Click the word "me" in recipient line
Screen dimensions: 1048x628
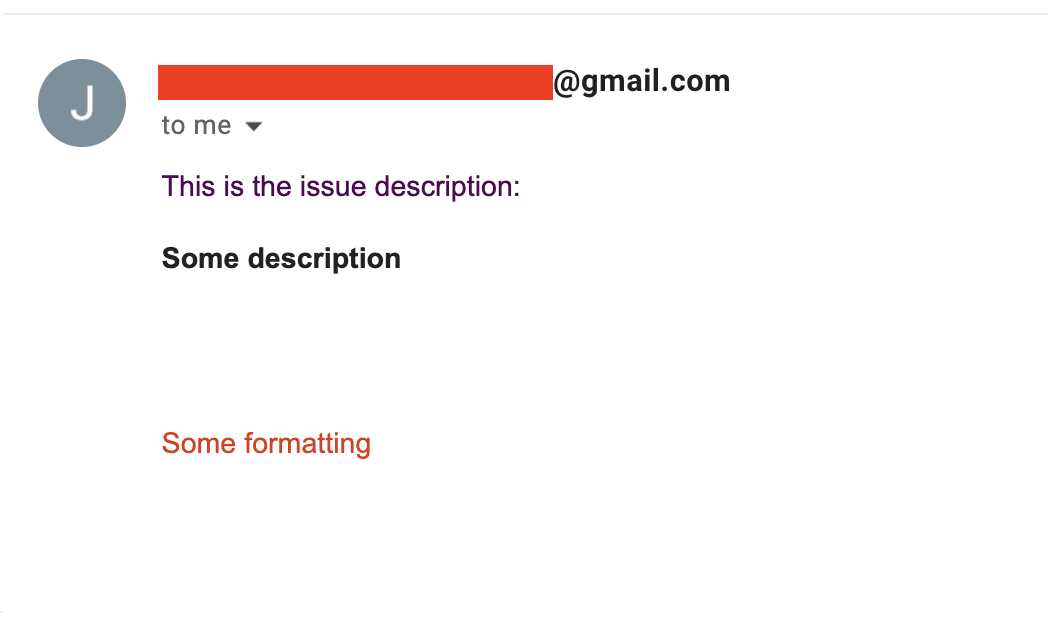pos(212,126)
